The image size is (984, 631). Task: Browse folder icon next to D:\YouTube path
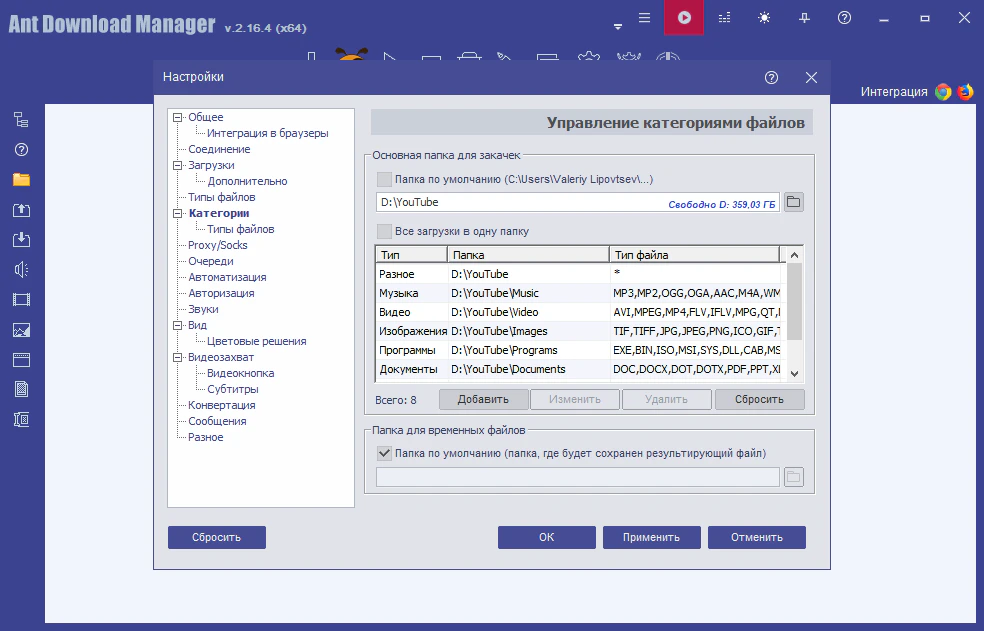pos(793,202)
